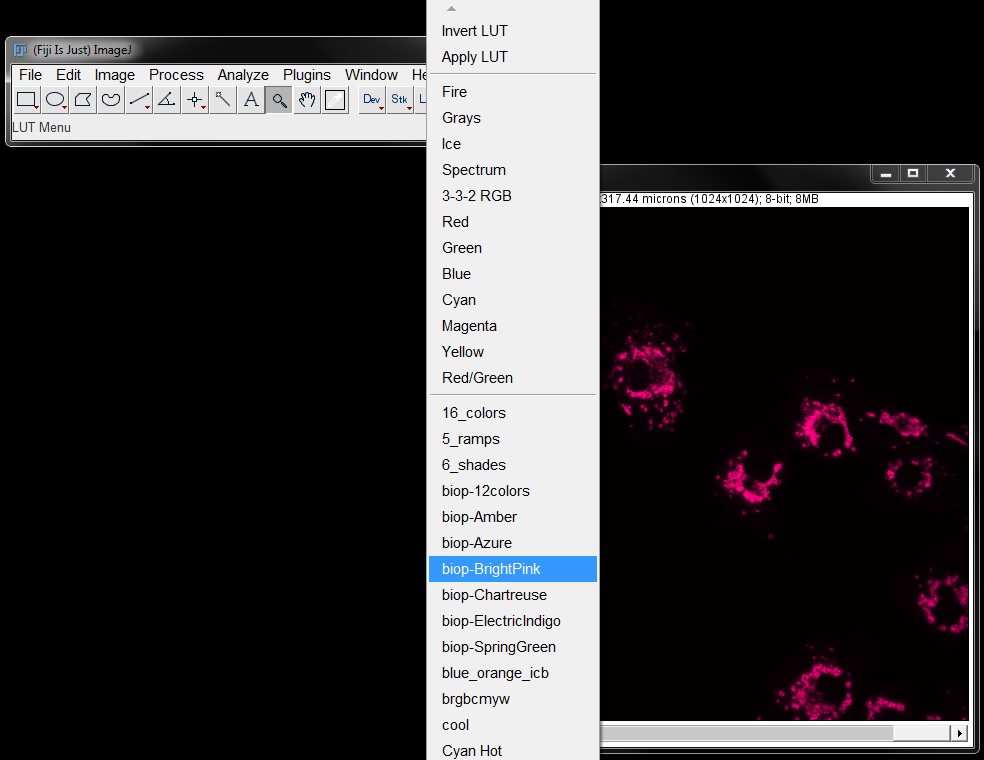Select the Multi-point tool
This screenshot has width=984, height=760.
point(195,100)
